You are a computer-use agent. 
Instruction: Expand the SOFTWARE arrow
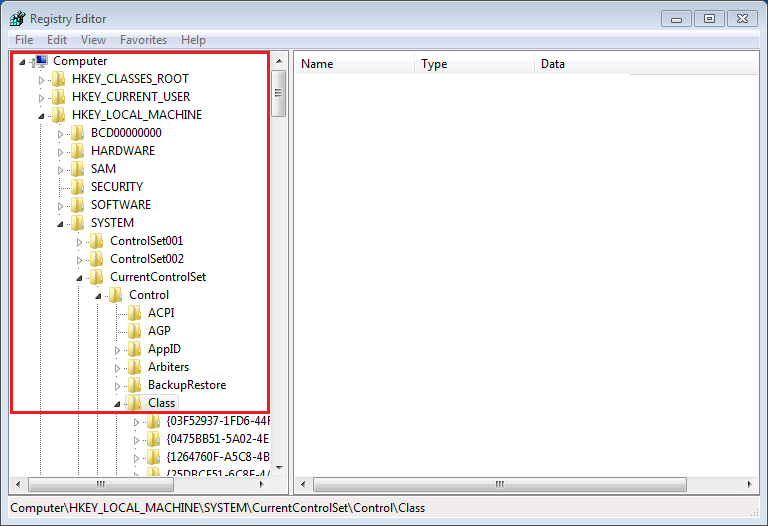pyautogui.click(x=60, y=206)
